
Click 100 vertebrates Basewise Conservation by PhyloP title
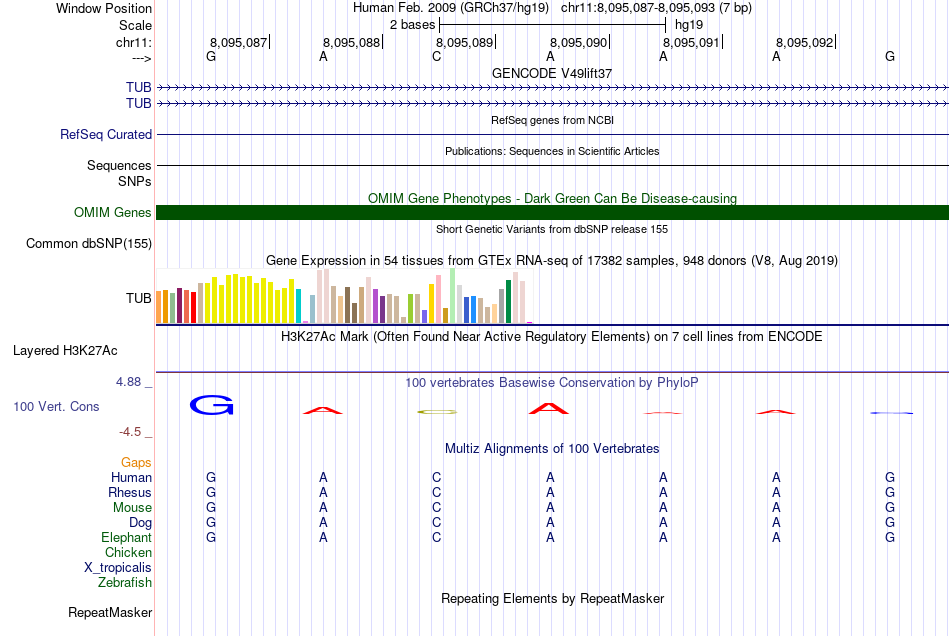pyautogui.click(x=552, y=382)
